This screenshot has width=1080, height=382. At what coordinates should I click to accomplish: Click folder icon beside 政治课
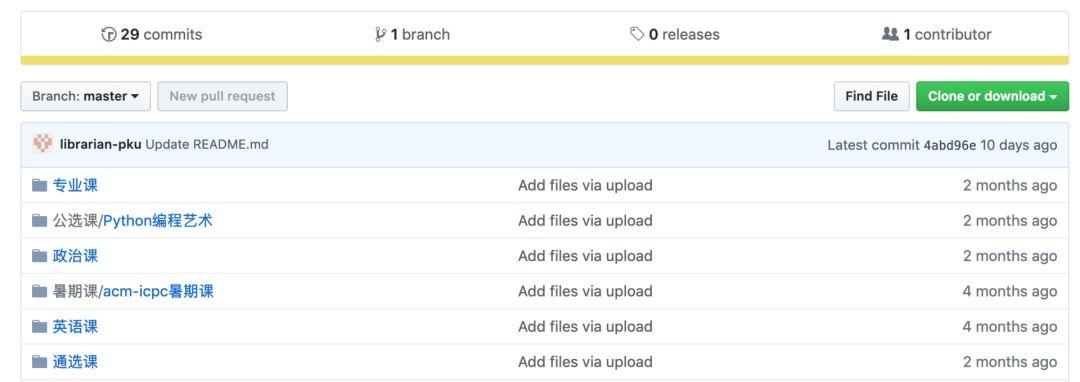pos(39,256)
